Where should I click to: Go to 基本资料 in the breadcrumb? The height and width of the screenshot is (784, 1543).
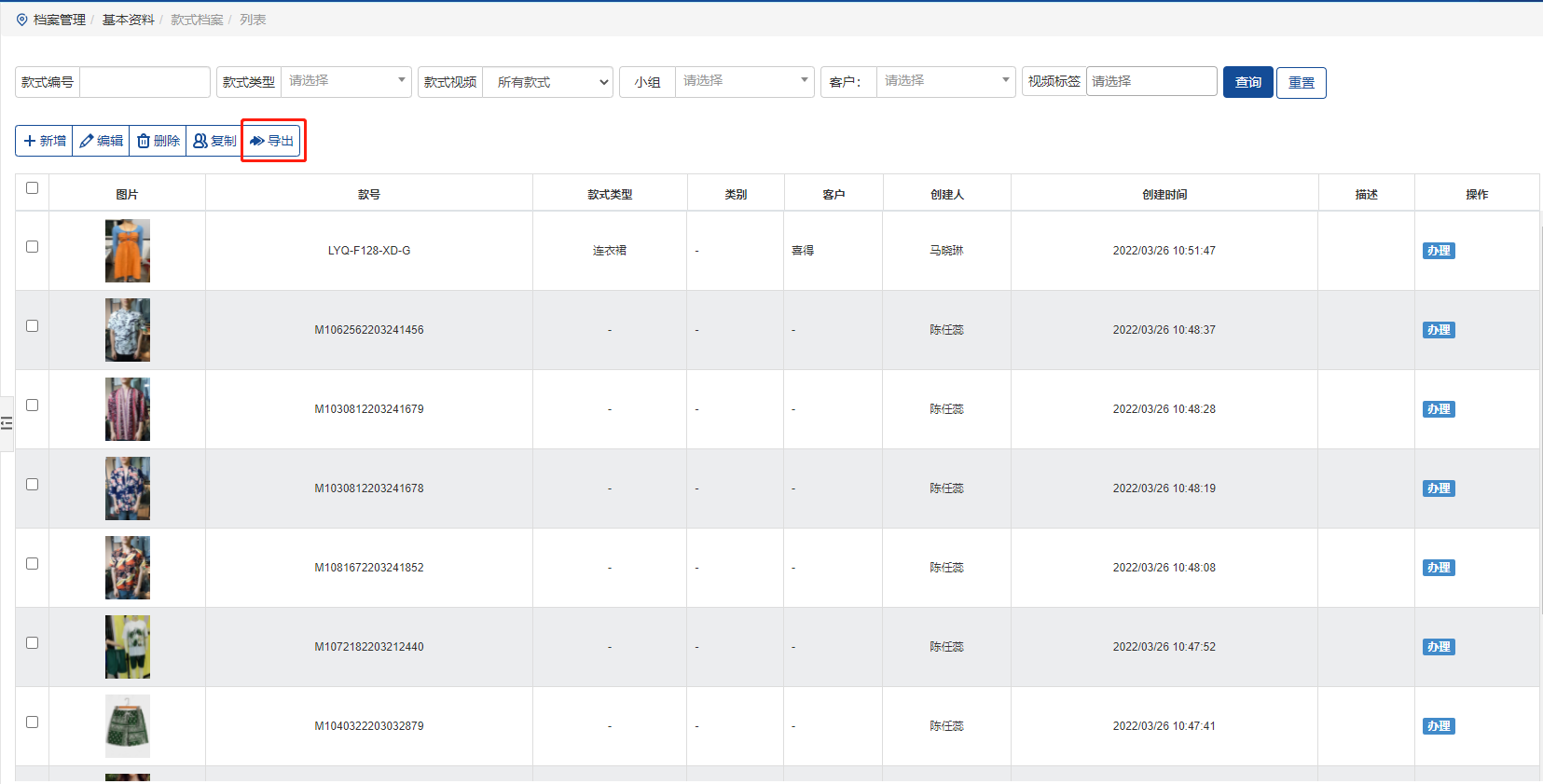[128, 20]
